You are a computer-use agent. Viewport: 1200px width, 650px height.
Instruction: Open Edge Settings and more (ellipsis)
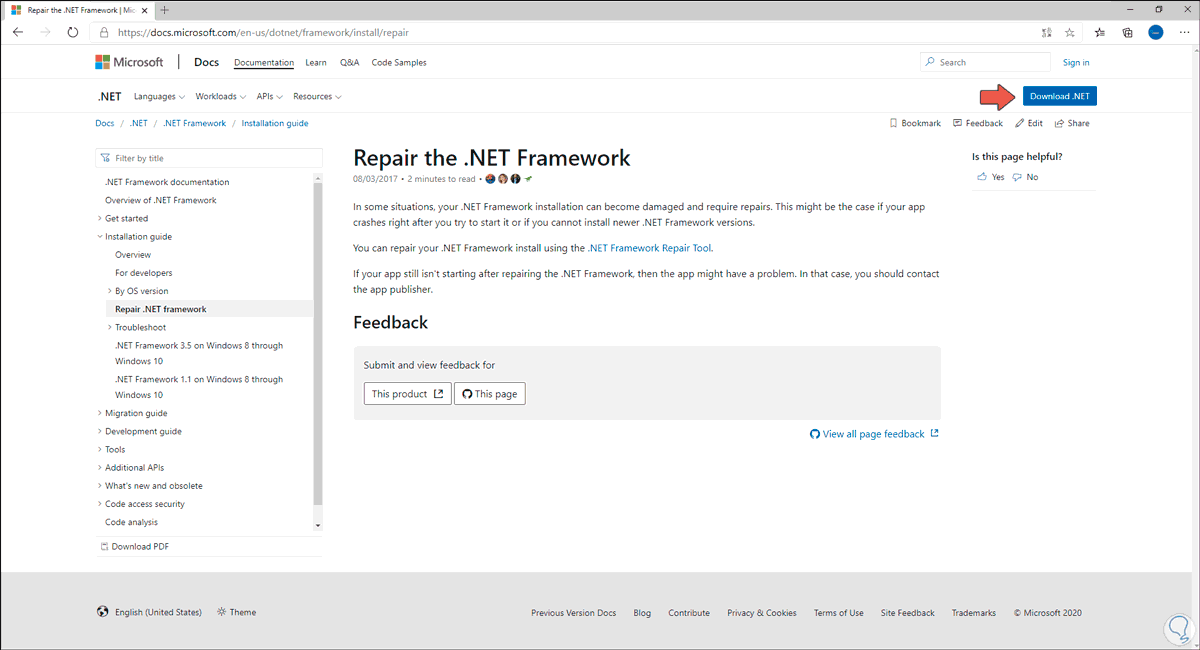click(x=1184, y=32)
